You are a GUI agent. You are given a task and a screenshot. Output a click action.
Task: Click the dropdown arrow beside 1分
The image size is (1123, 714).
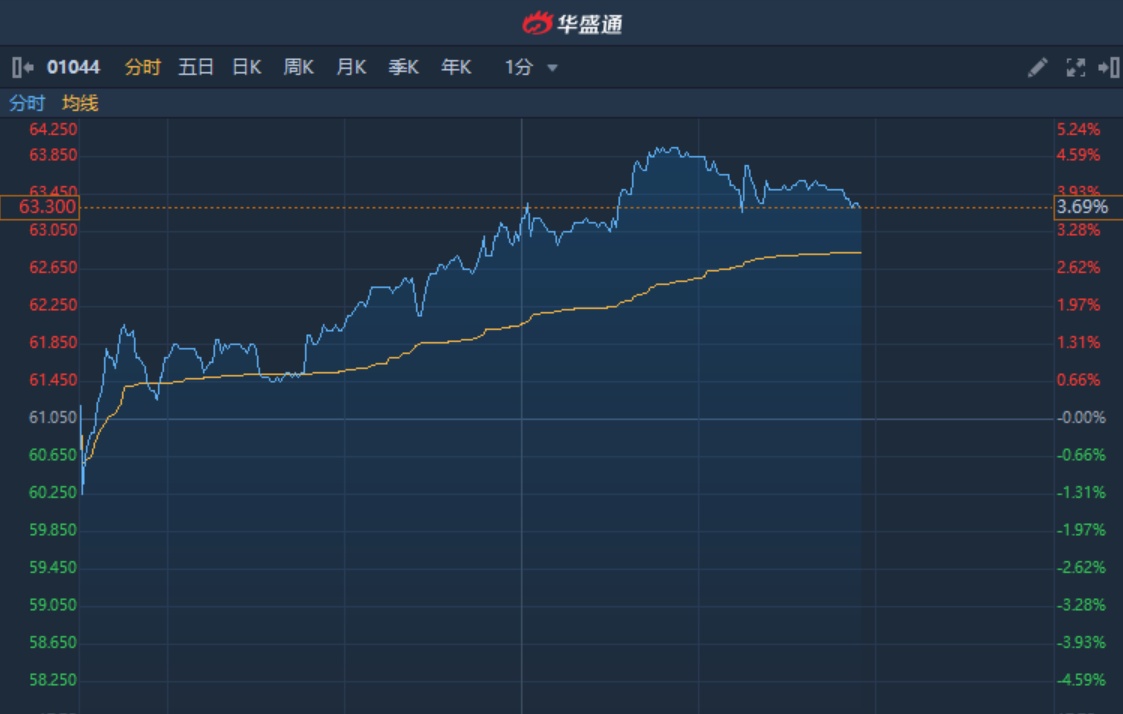[x=552, y=69]
